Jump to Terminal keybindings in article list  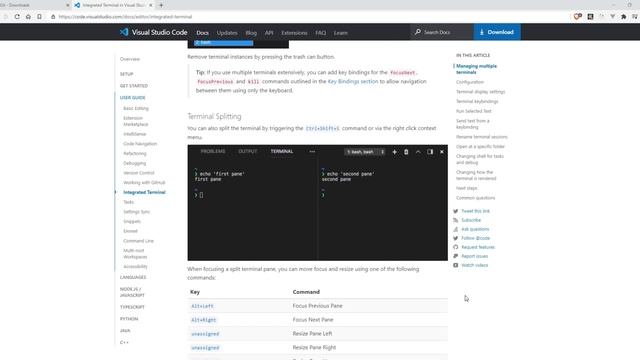tap(477, 101)
